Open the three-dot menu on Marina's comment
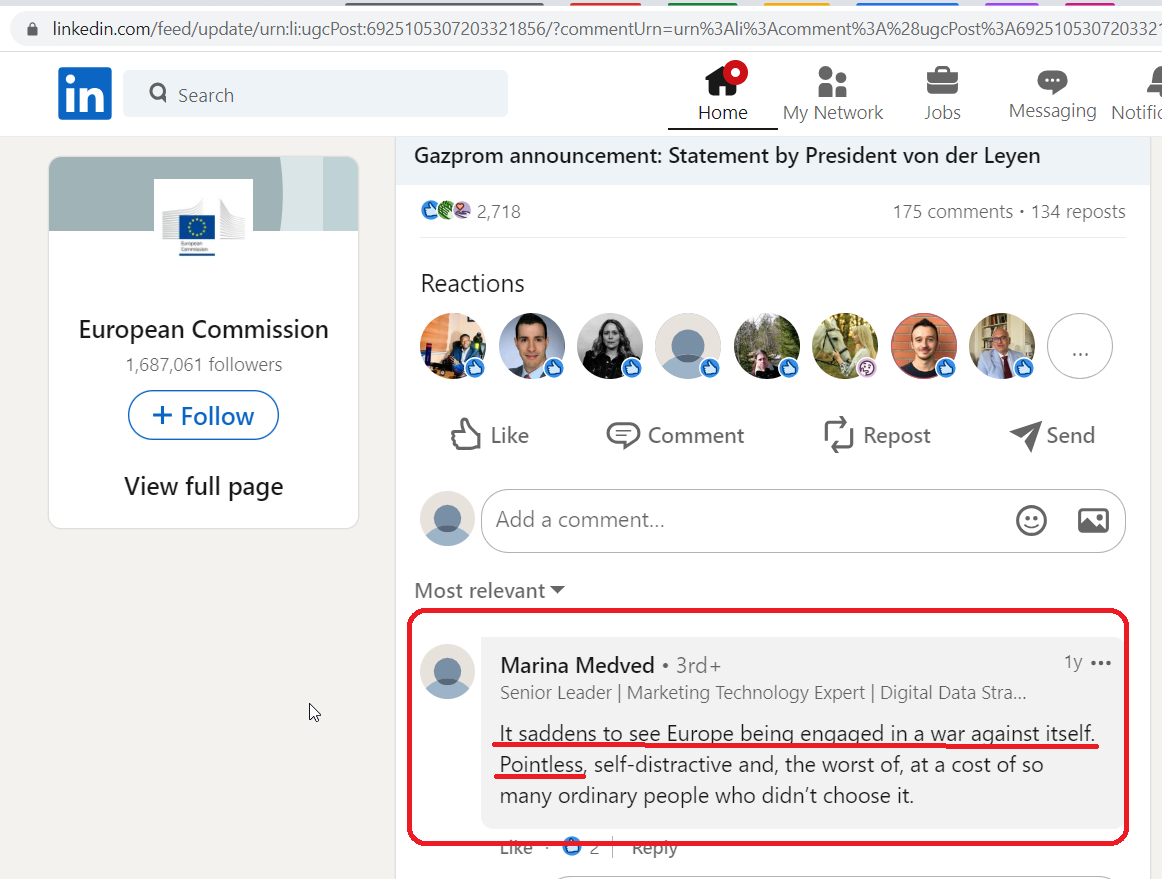 (1101, 663)
